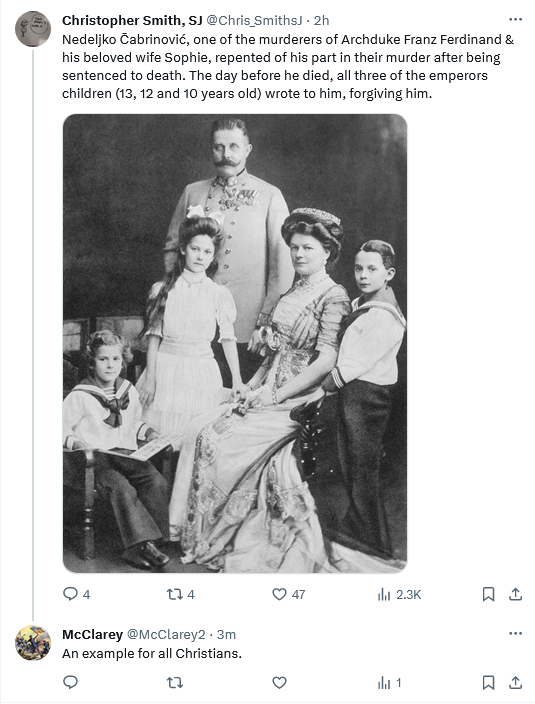The image size is (535, 704).
Task: Repost McClarey's reply
Action: tap(175, 682)
